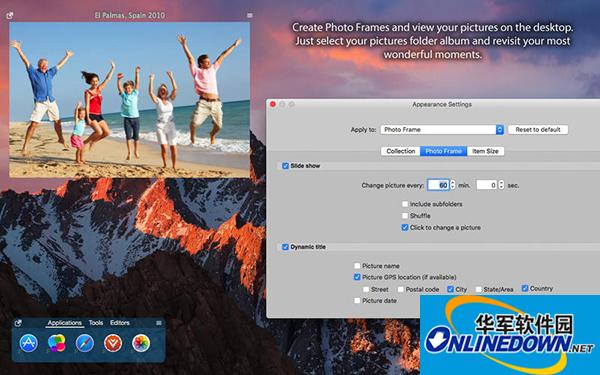The height and width of the screenshot is (375, 600).
Task: Launch the red Vivaldi browser icon
Action: pos(113,343)
